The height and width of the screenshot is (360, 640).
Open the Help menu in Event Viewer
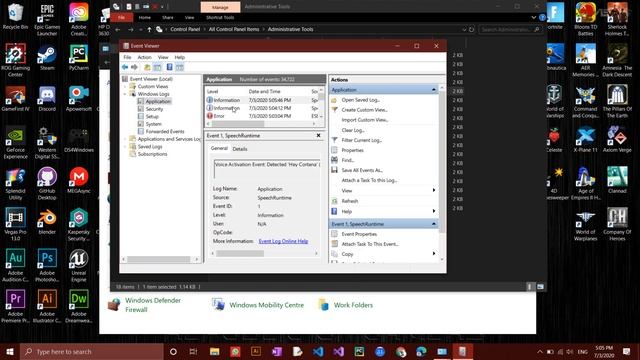click(x=180, y=57)
